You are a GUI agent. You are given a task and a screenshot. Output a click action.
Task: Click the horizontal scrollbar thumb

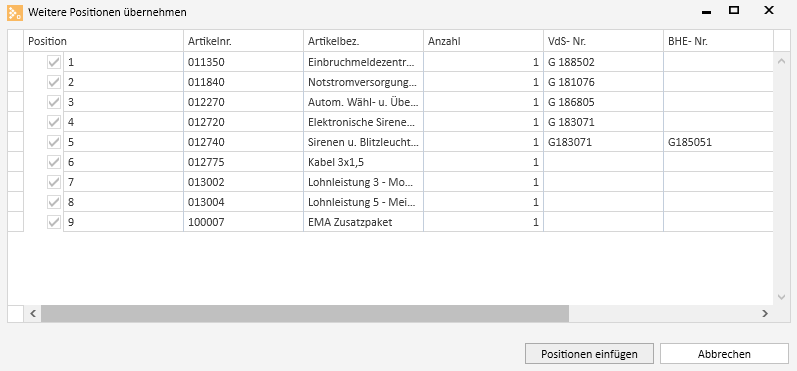click(305, 314)
